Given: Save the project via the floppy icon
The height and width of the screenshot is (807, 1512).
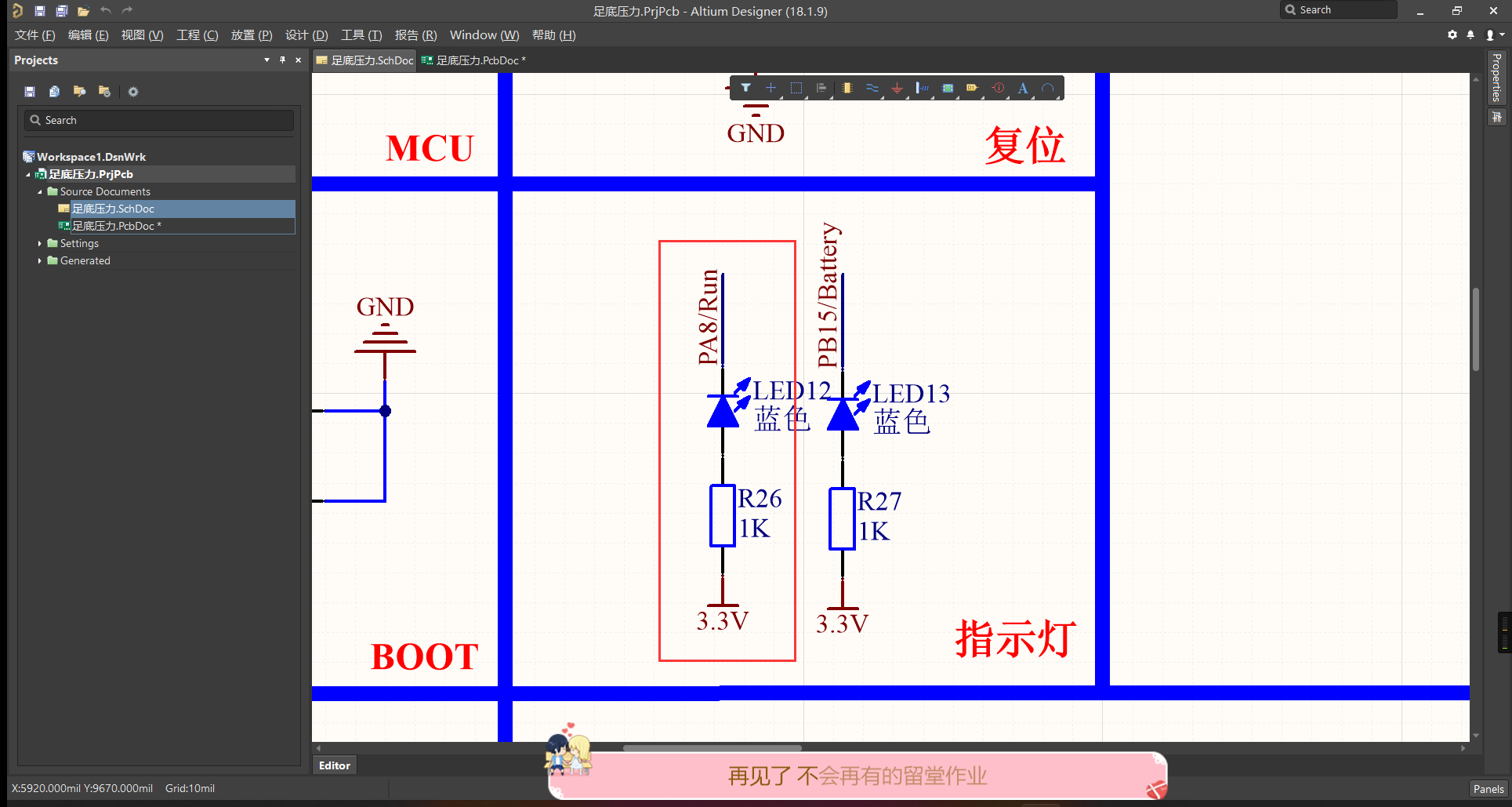Looking at the screenshot, I should coord(29,92).
